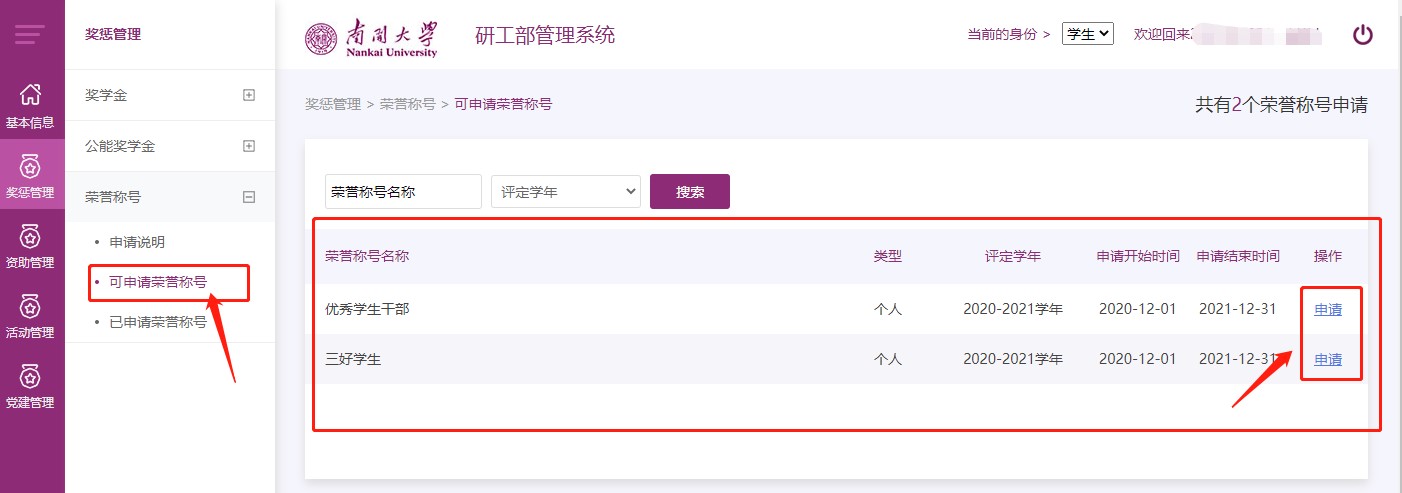The image size is (1402, 493).
Task: Open the 评定学年 dropdown
Action: [x=566, y=191]
